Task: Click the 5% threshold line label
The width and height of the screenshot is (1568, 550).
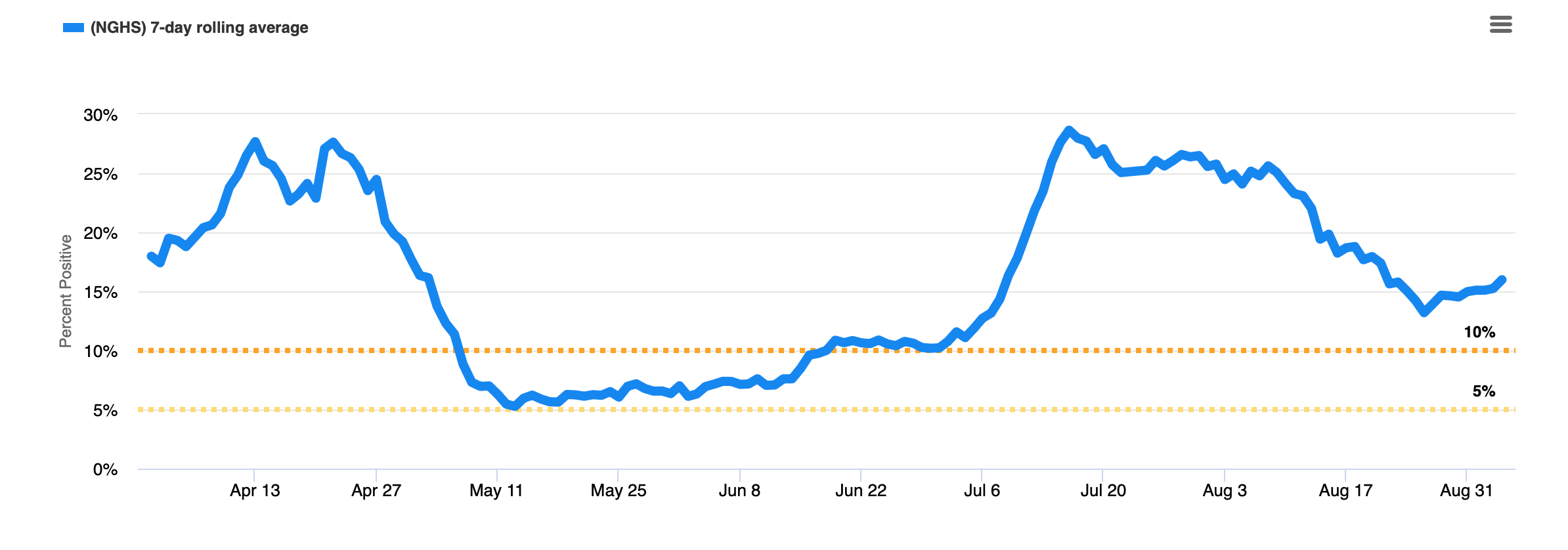Action: pyautogui.click(x=1483, y=391)
